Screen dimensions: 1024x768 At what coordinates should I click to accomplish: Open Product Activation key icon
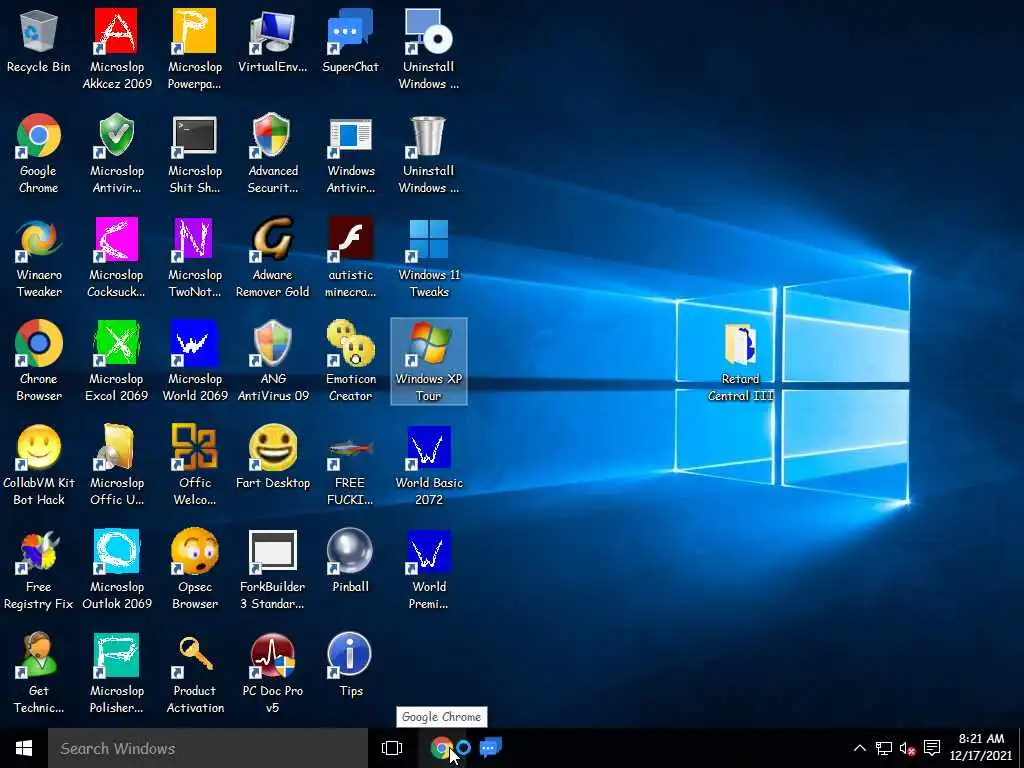click(195, 673)
